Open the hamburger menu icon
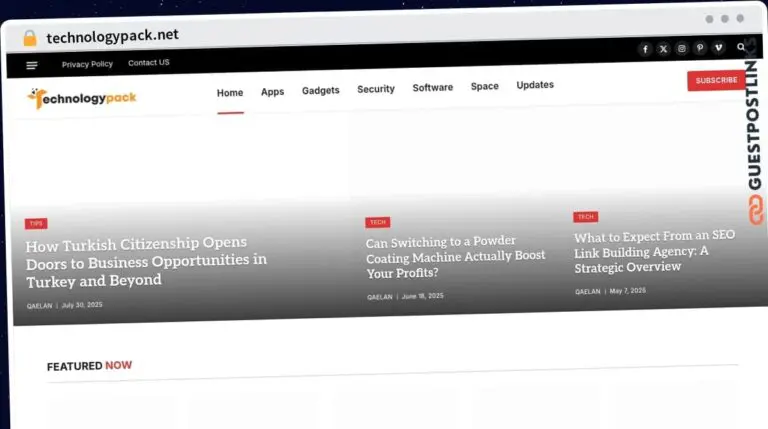This screenshot has height=429, width=768. coord(32,65)
